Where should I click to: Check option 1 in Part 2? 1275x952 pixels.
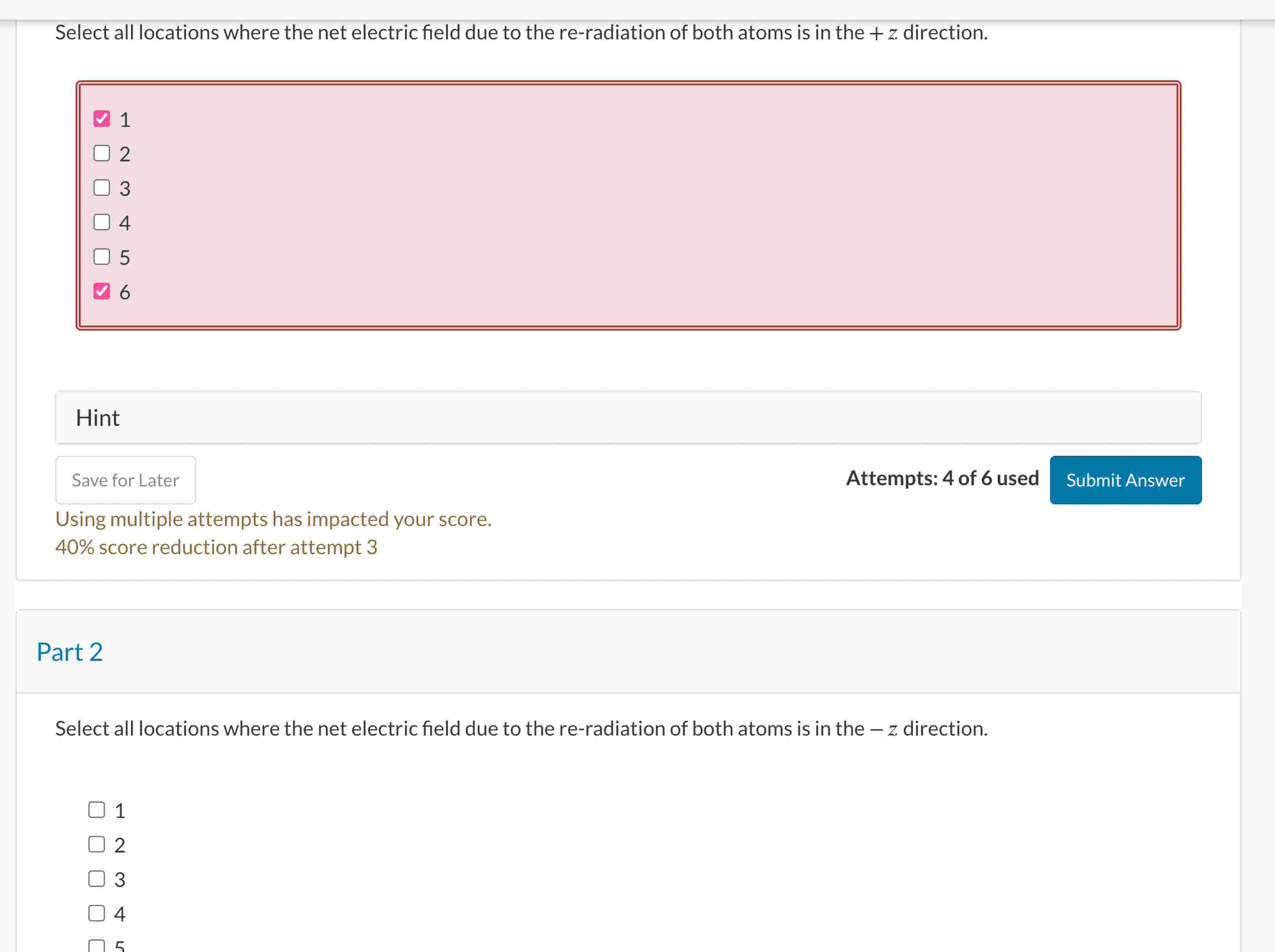pos(97,810)
